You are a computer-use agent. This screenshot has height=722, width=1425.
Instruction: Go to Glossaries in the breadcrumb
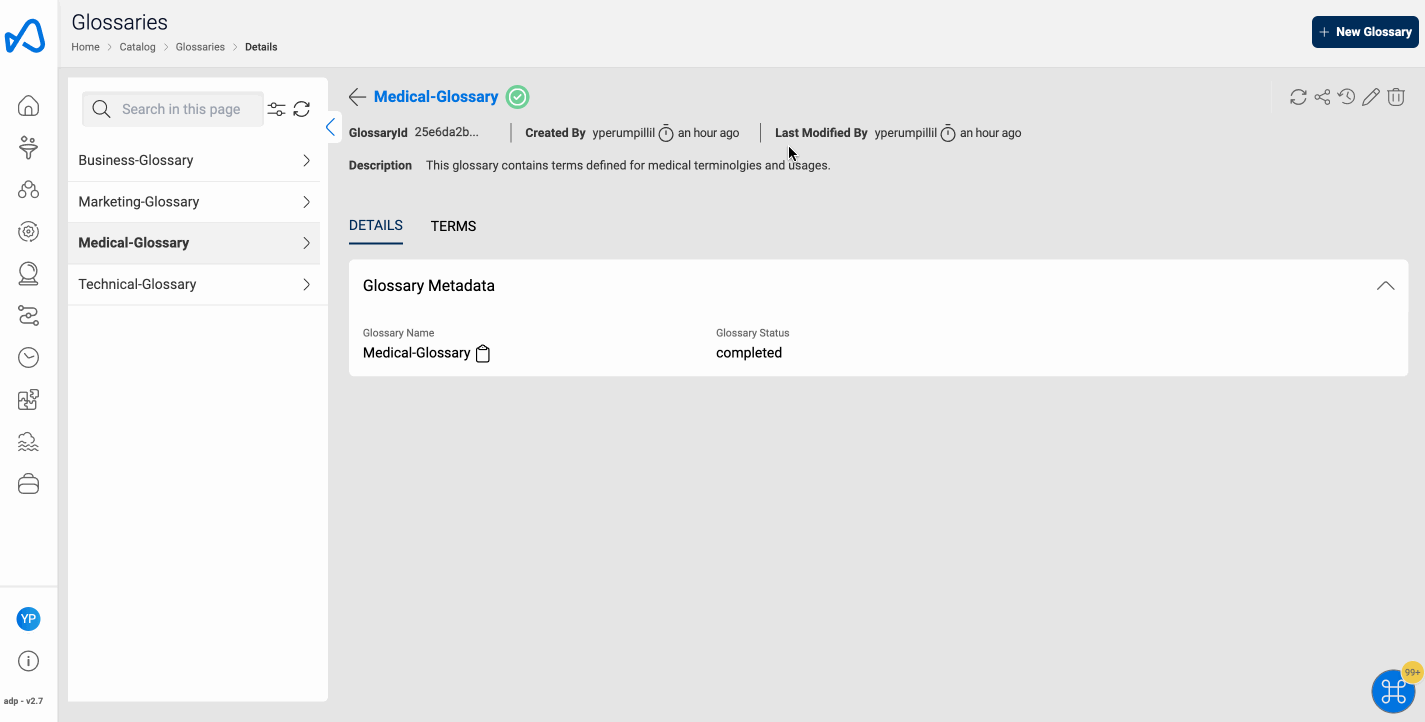[x=200, y=47]
